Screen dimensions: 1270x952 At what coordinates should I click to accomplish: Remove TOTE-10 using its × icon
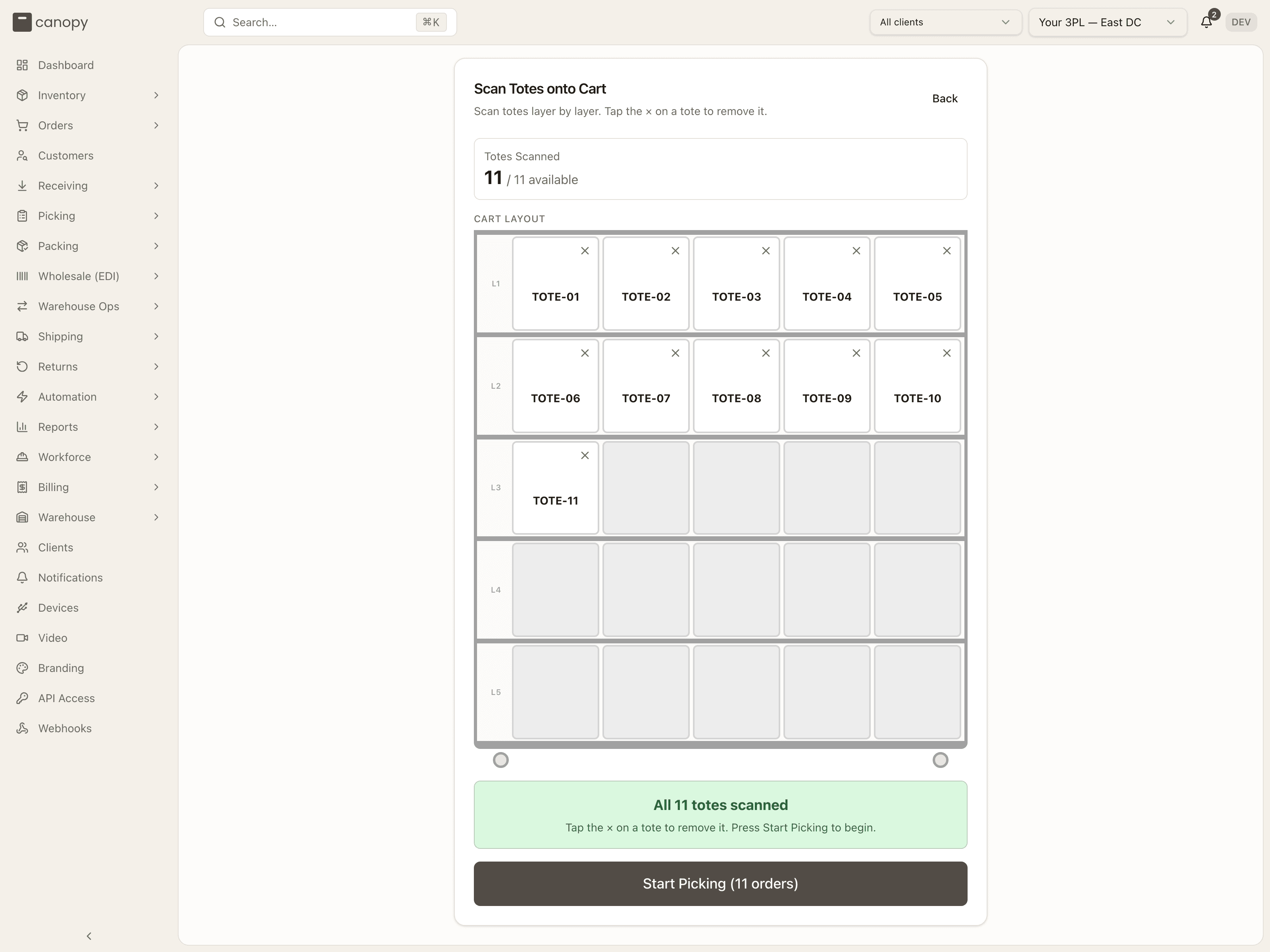pos(947,353)
